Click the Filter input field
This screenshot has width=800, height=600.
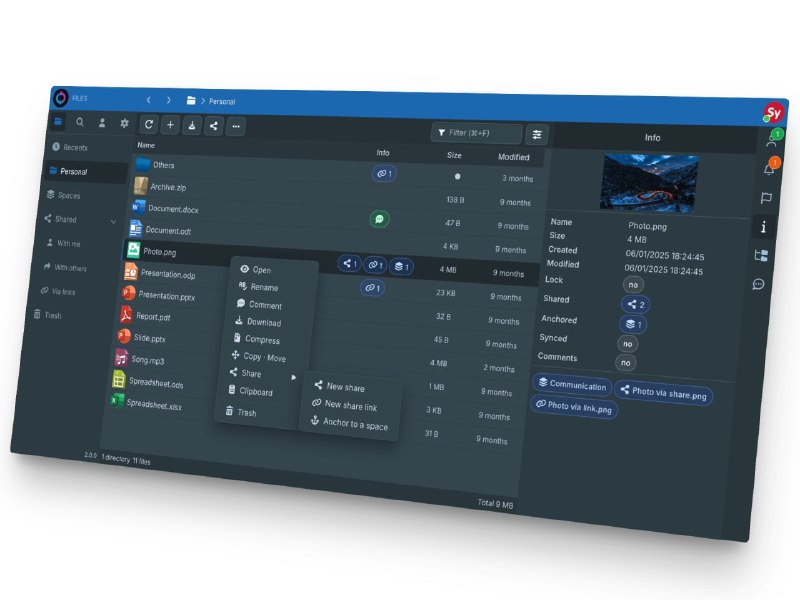coord(477,133)
